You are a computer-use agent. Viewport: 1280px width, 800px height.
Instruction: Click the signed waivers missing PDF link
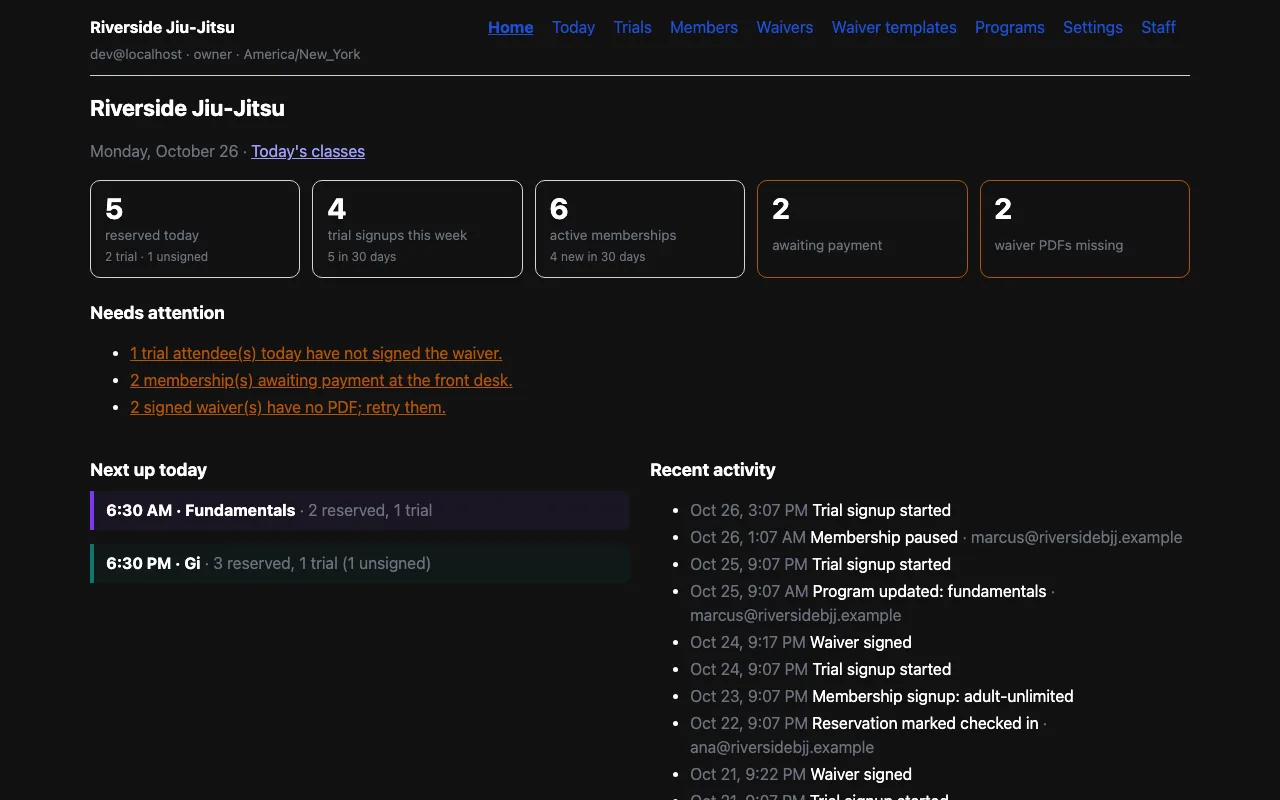288,407
